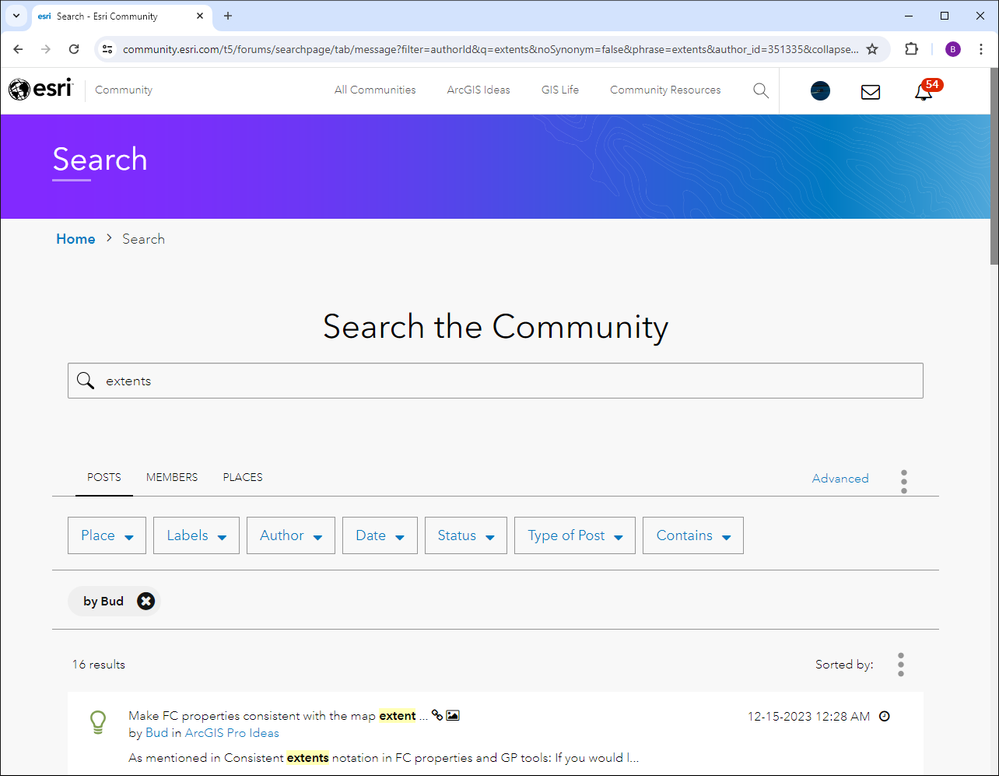Click the 12-15-2023 12:28 AM timestamp
999x776 pixels.
pyautogui.click(x=809, y=716)
